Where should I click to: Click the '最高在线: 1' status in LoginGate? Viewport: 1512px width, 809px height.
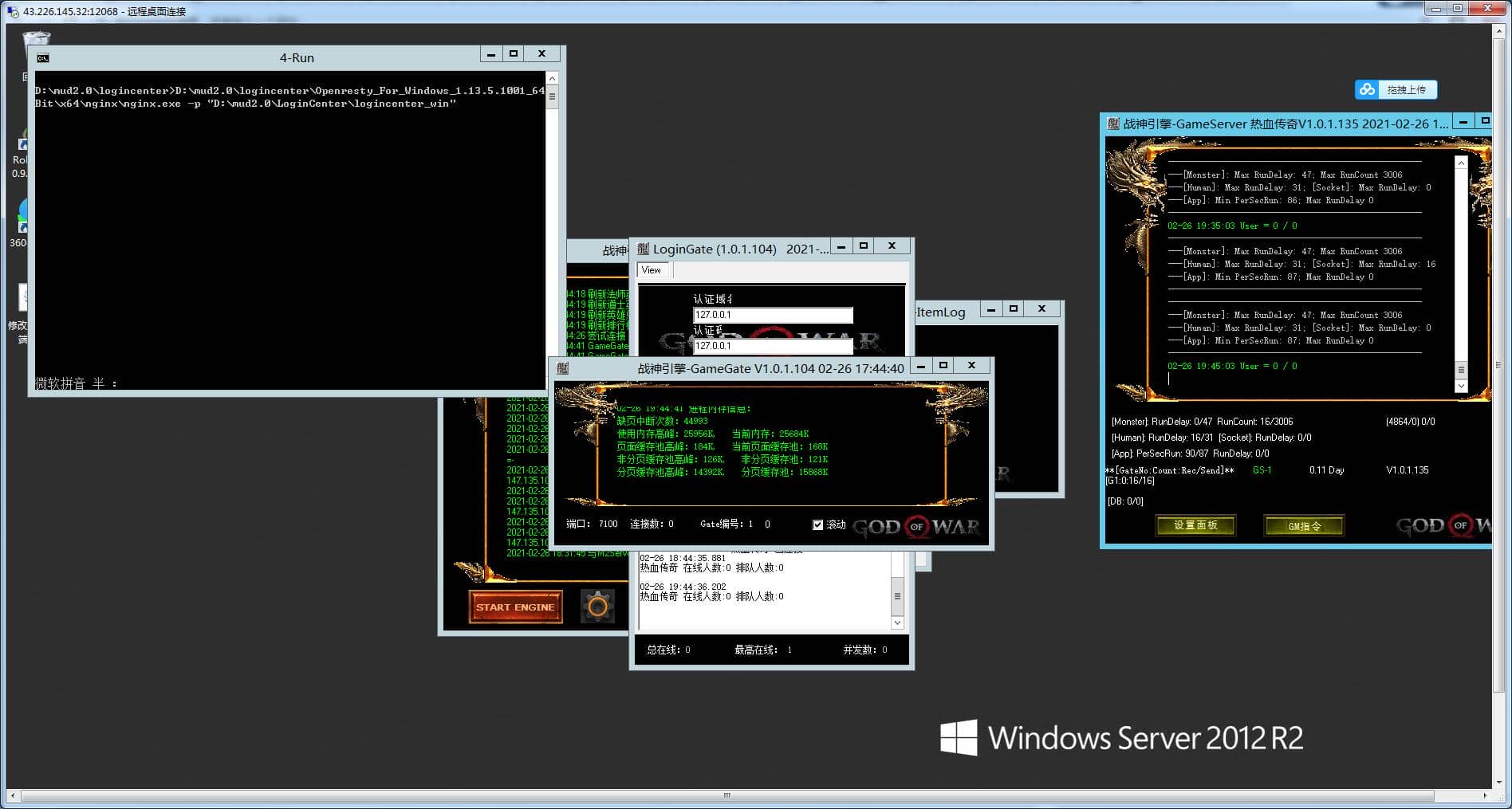pos(763,650)
